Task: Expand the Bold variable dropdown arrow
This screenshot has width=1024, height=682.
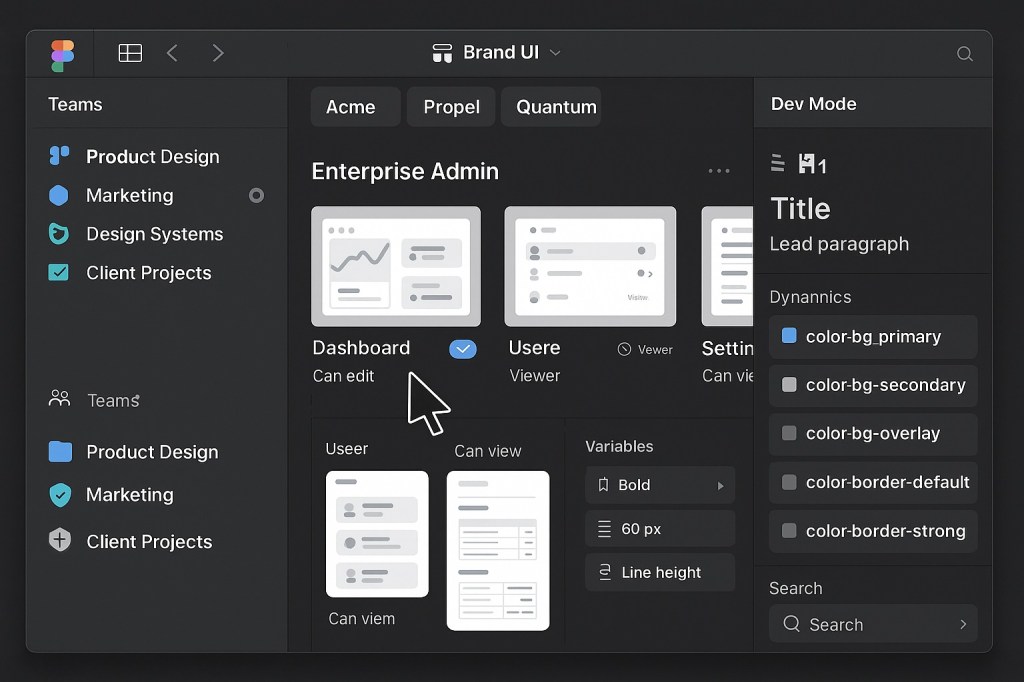Action: tap(720, 485)
